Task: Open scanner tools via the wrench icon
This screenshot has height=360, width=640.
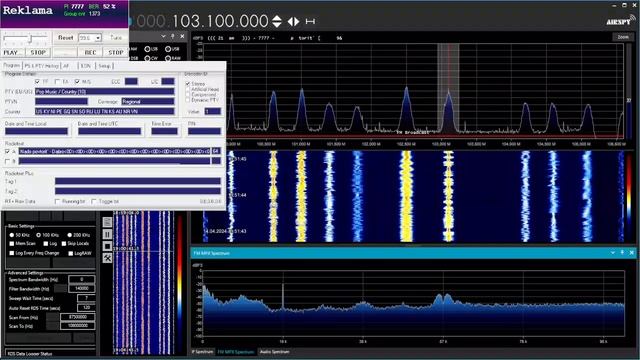Action: [107, 258]
